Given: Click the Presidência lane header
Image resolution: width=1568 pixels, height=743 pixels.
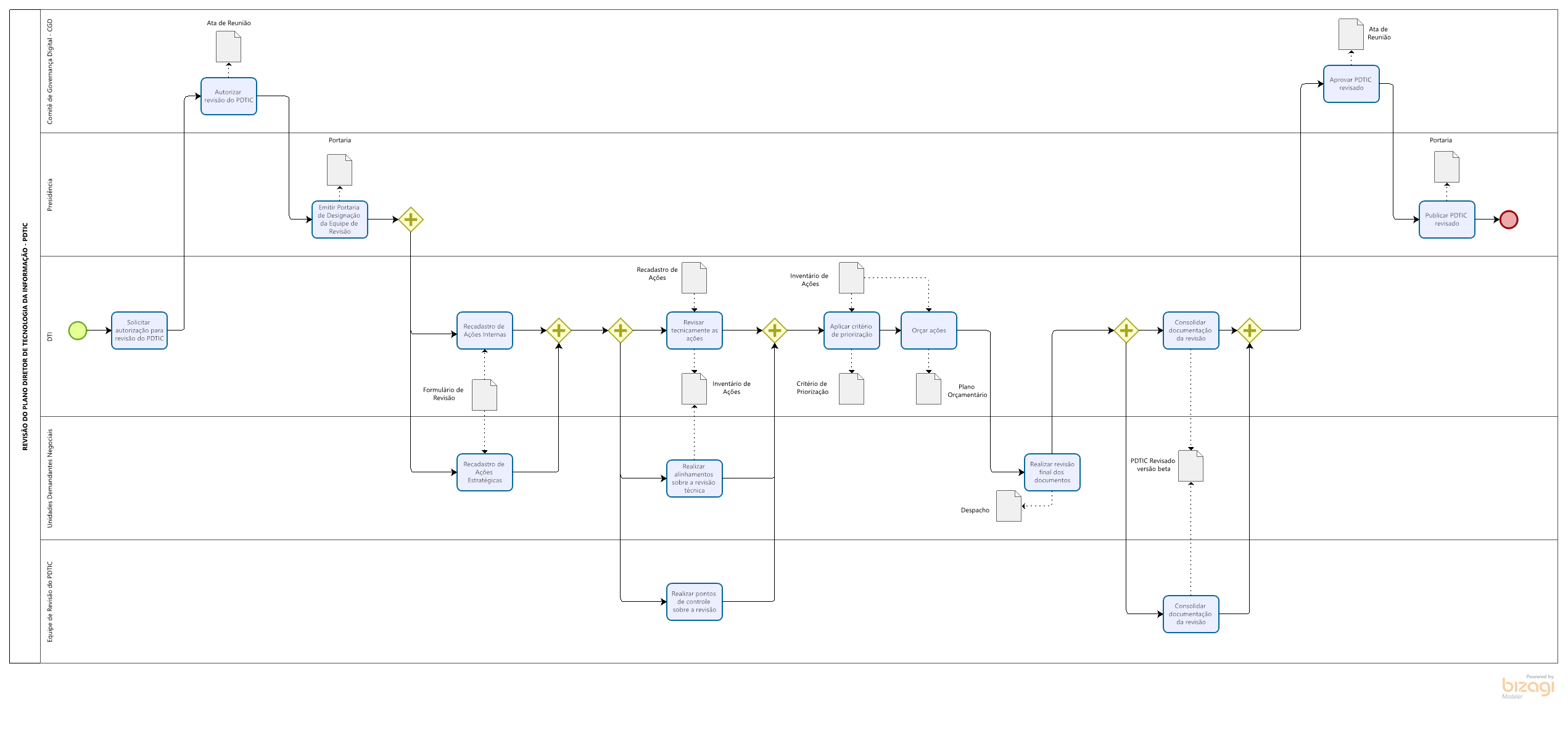Looking at the screenshot, I should pos(50,195).
